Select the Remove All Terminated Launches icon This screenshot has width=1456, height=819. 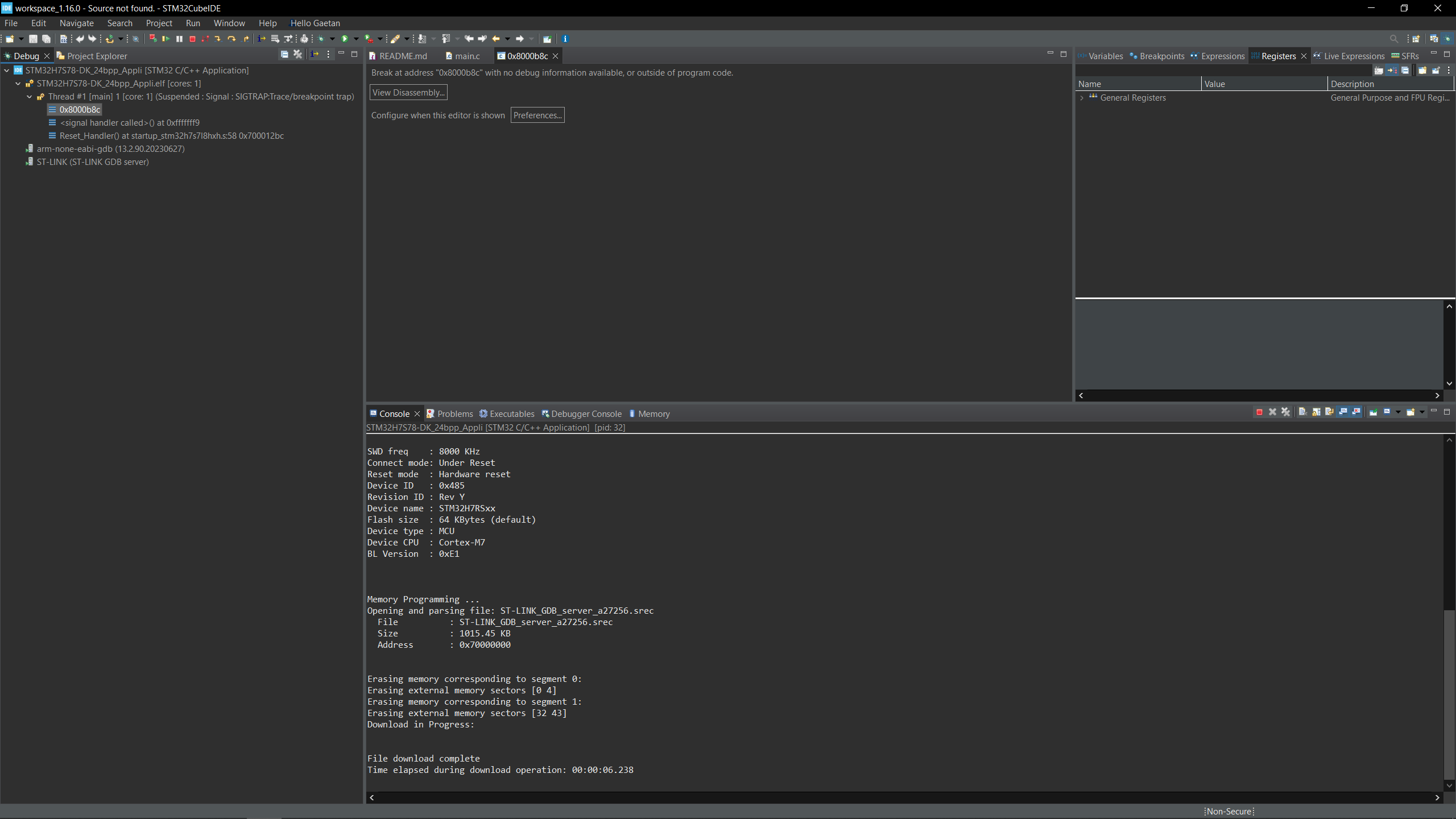tap(1285, 412)
